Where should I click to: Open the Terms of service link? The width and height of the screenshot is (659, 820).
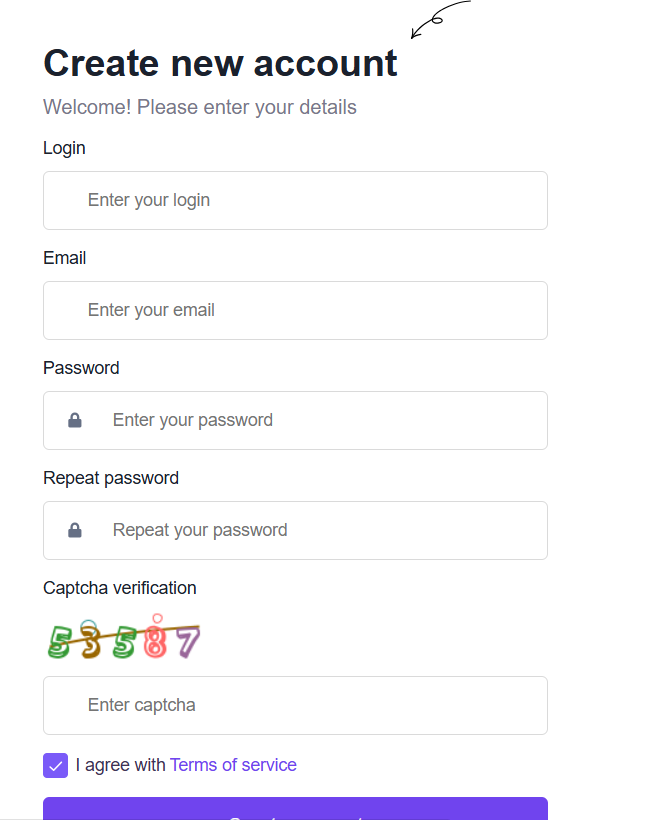[x=233, y=765]
